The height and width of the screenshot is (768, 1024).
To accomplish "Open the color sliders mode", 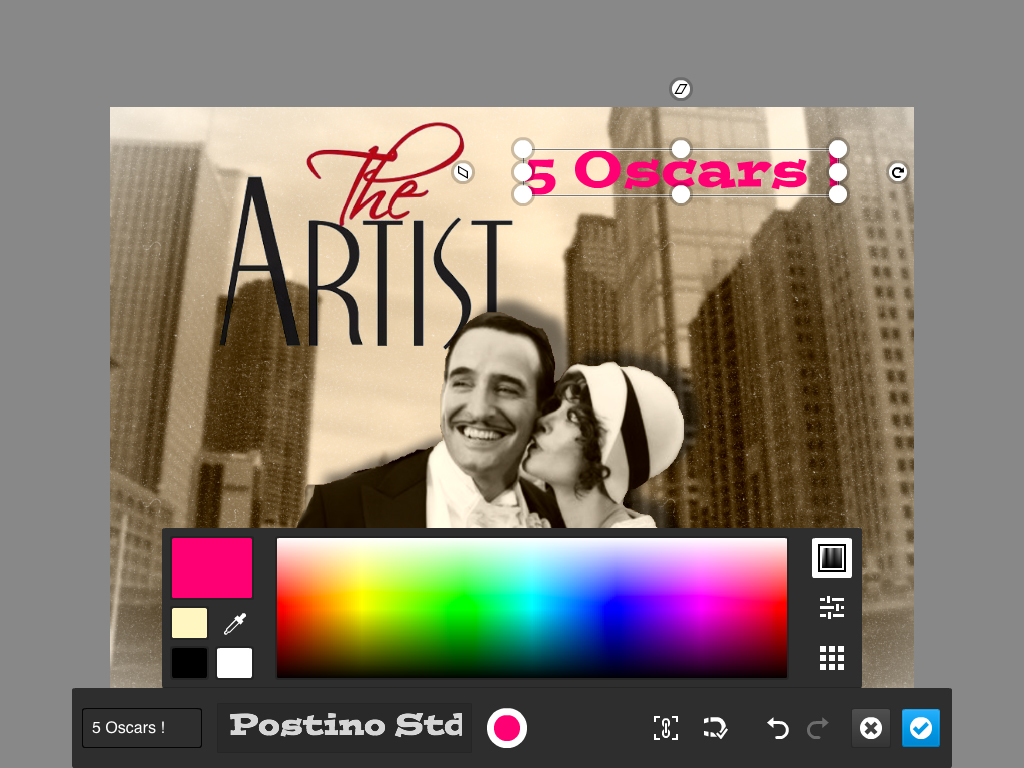I will (831, 607).
